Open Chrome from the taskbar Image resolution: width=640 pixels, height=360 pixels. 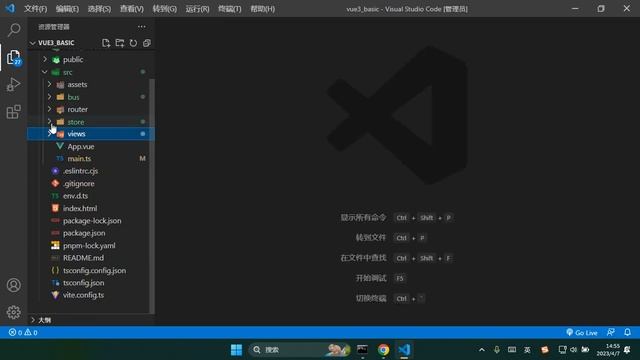click(x=383, y=350)
